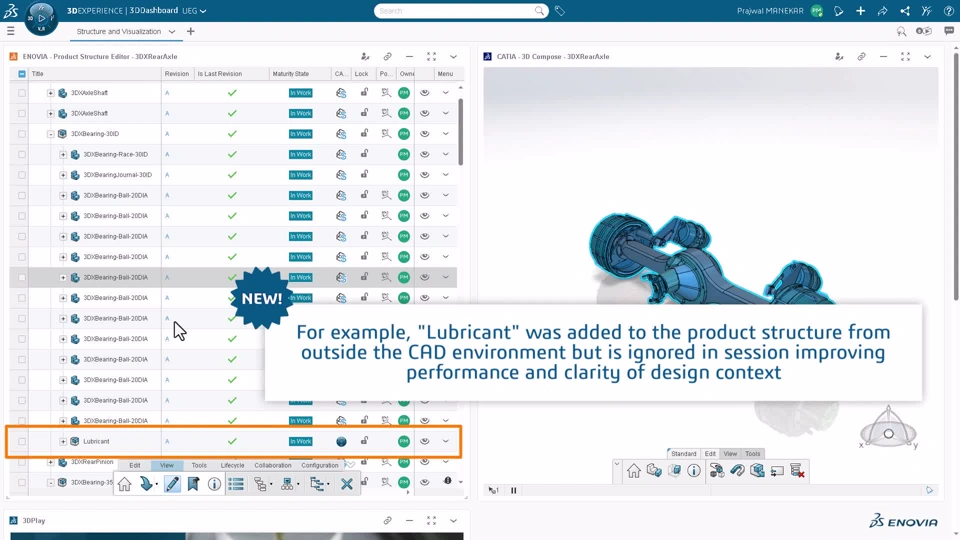Open the Configuration tab in the structure toolbar
Viewport: 960px width, 540px height.
coord(320,465)
